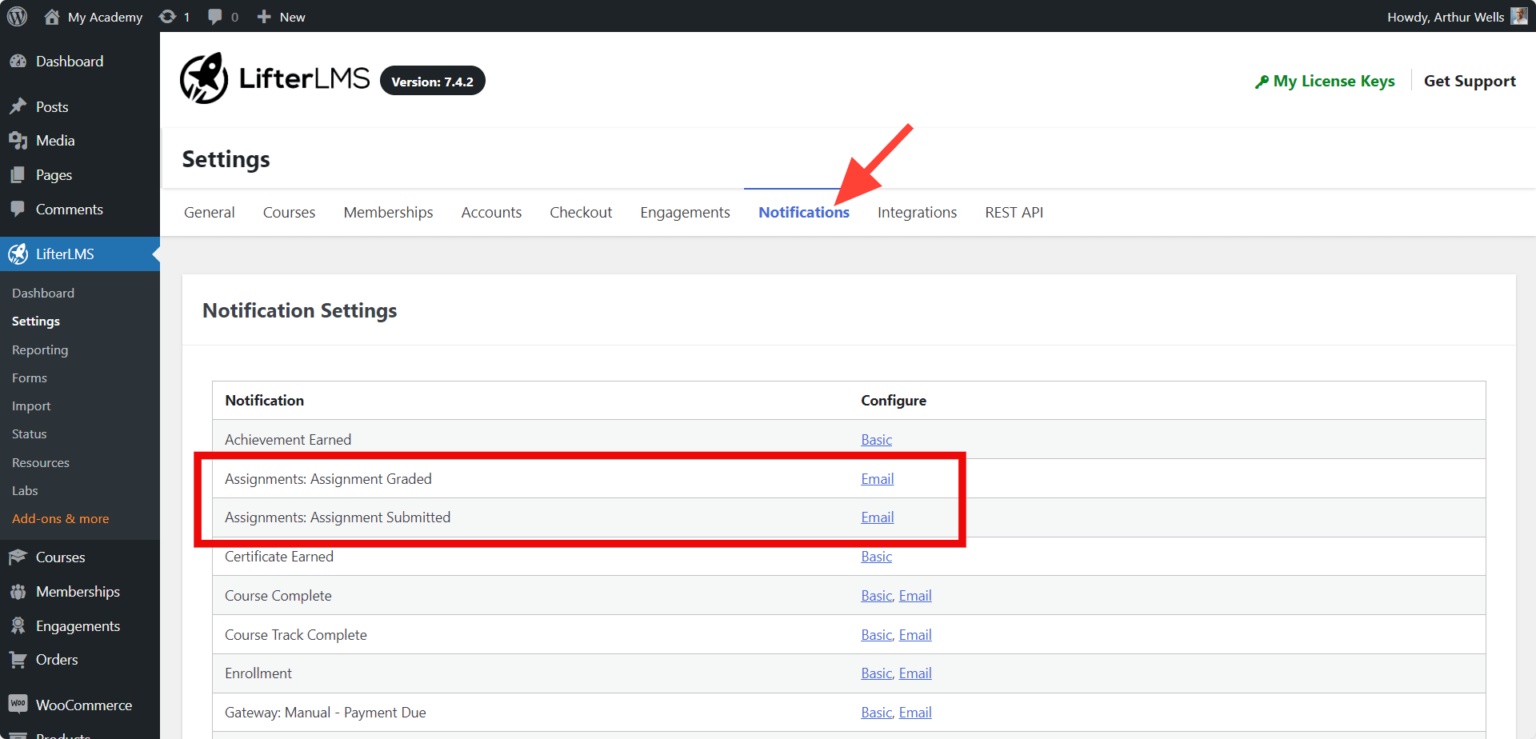Click the Pages icon in sidebar
This screenshot has width=1536, height=739.
(x=18, y=175)
